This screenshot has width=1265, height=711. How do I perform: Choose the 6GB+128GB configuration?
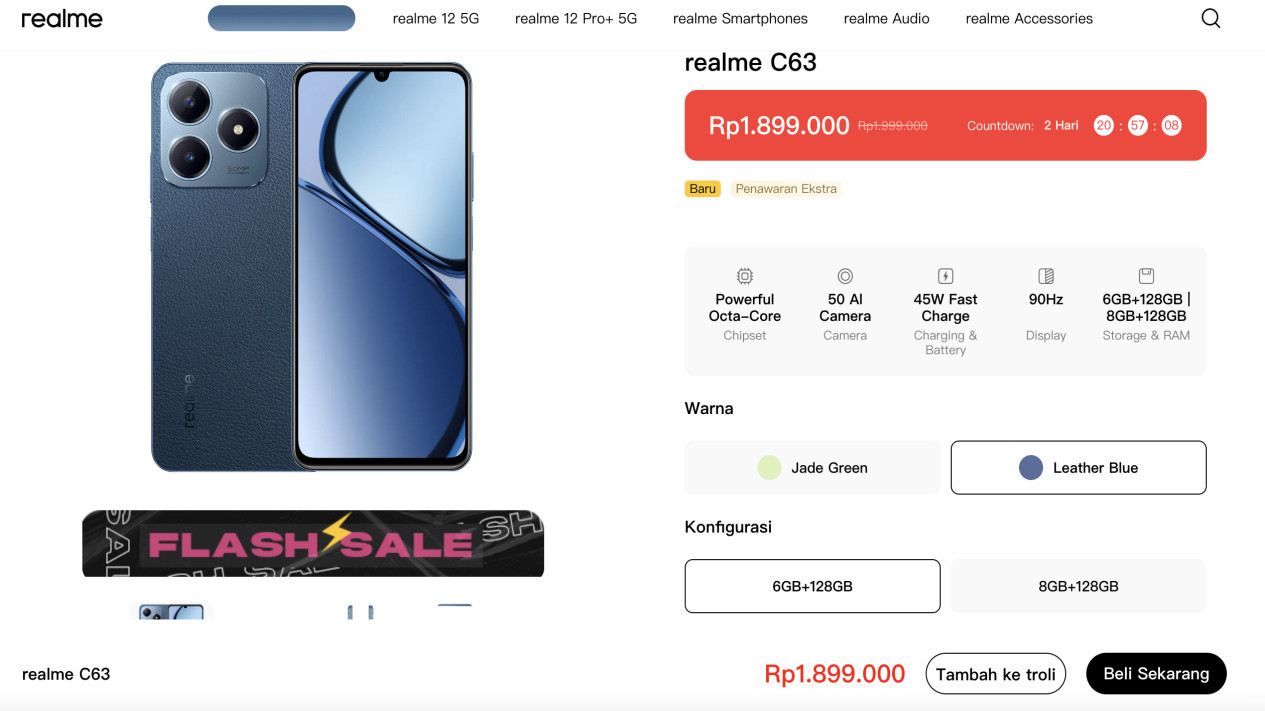point(812,586)
